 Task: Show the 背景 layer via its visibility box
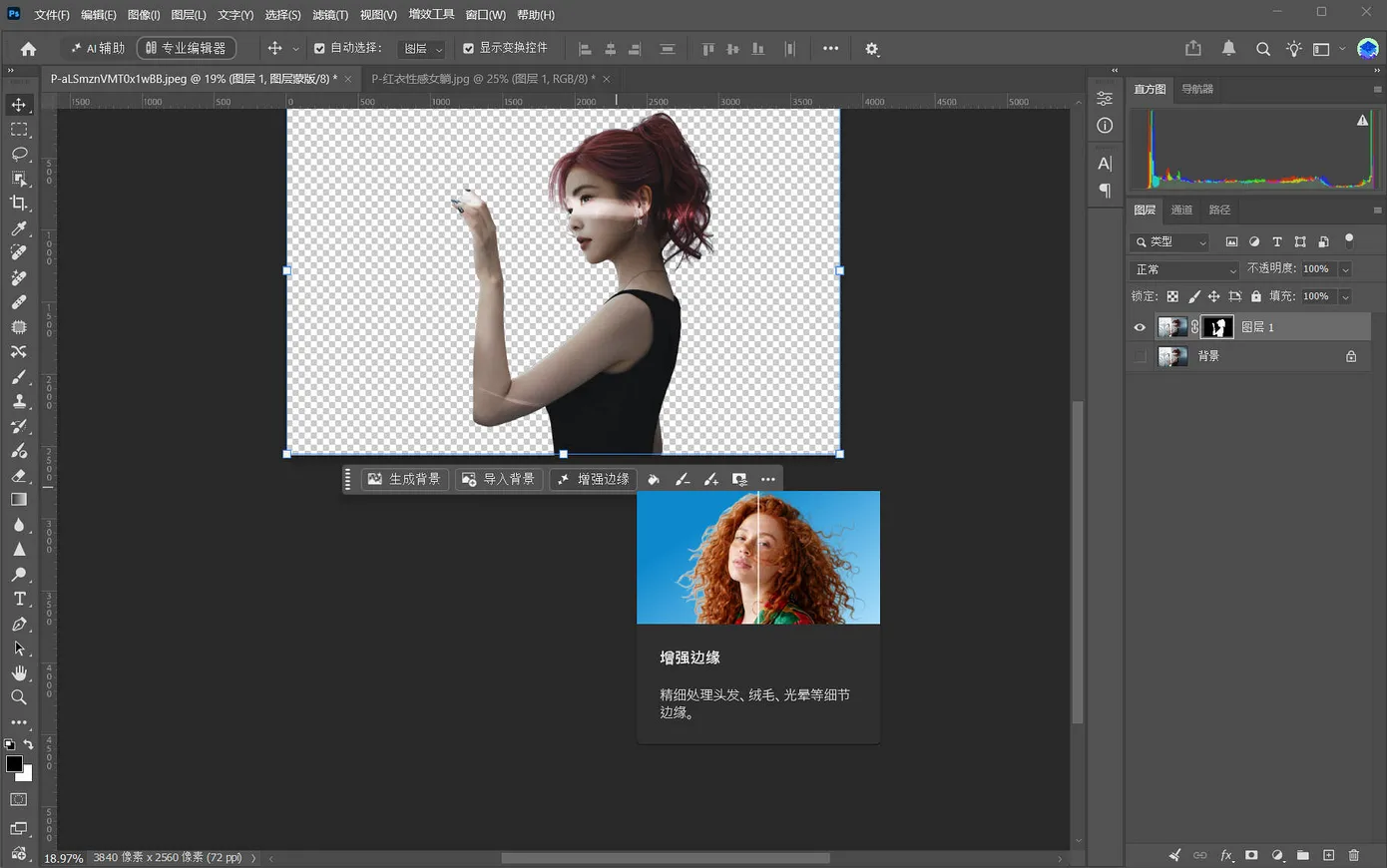pyautogui.click(x=1140, y=356)
